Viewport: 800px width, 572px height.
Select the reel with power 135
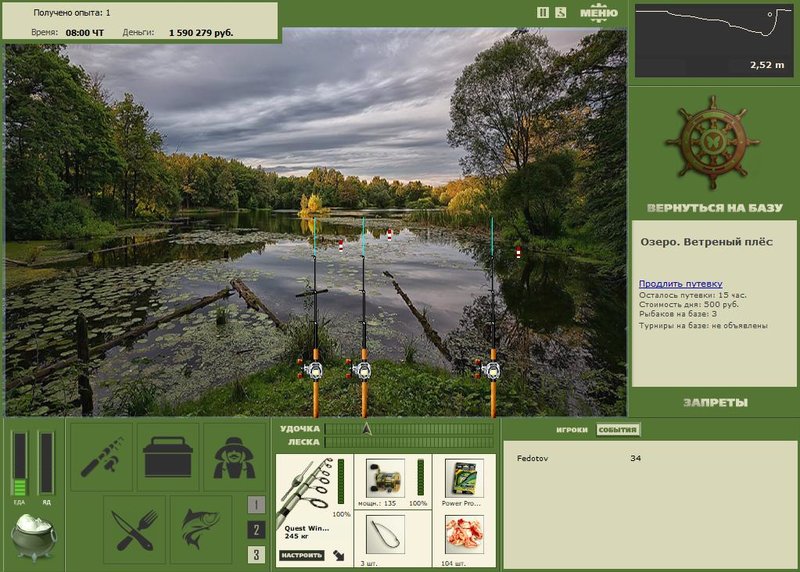click(x=385, y=478)
